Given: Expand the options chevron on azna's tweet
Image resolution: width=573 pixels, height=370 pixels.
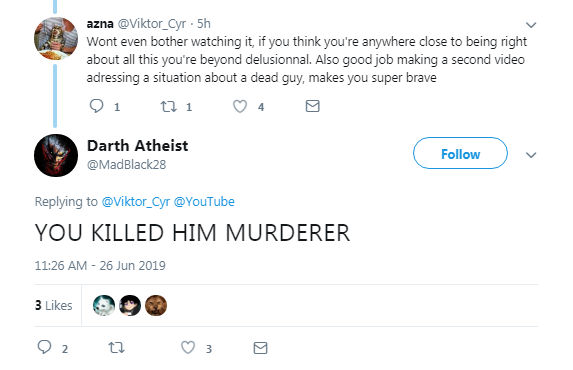Looking at the screenshot, I should point(531,25).
